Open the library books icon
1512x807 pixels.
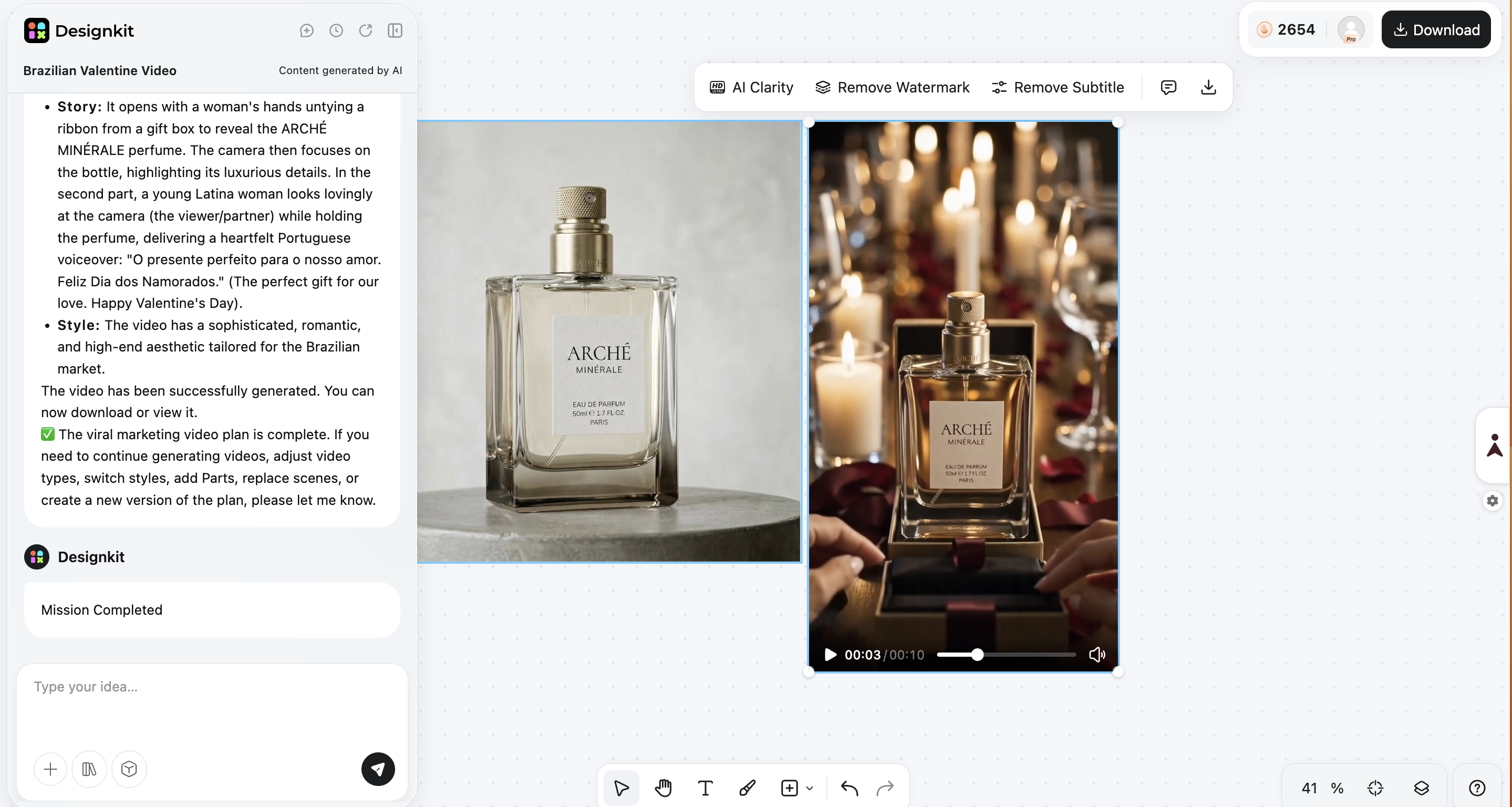pyautogui.click(x=89, y=769)
